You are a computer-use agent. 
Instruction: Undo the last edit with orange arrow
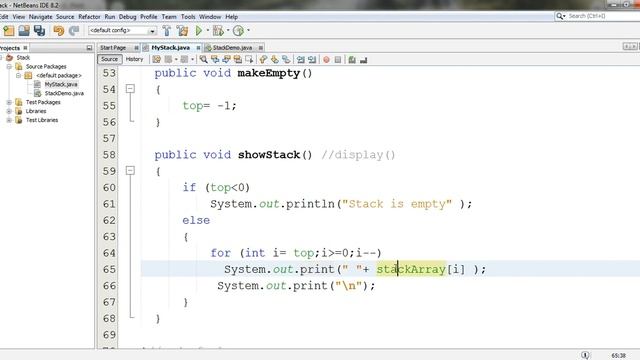click(59, 31)
